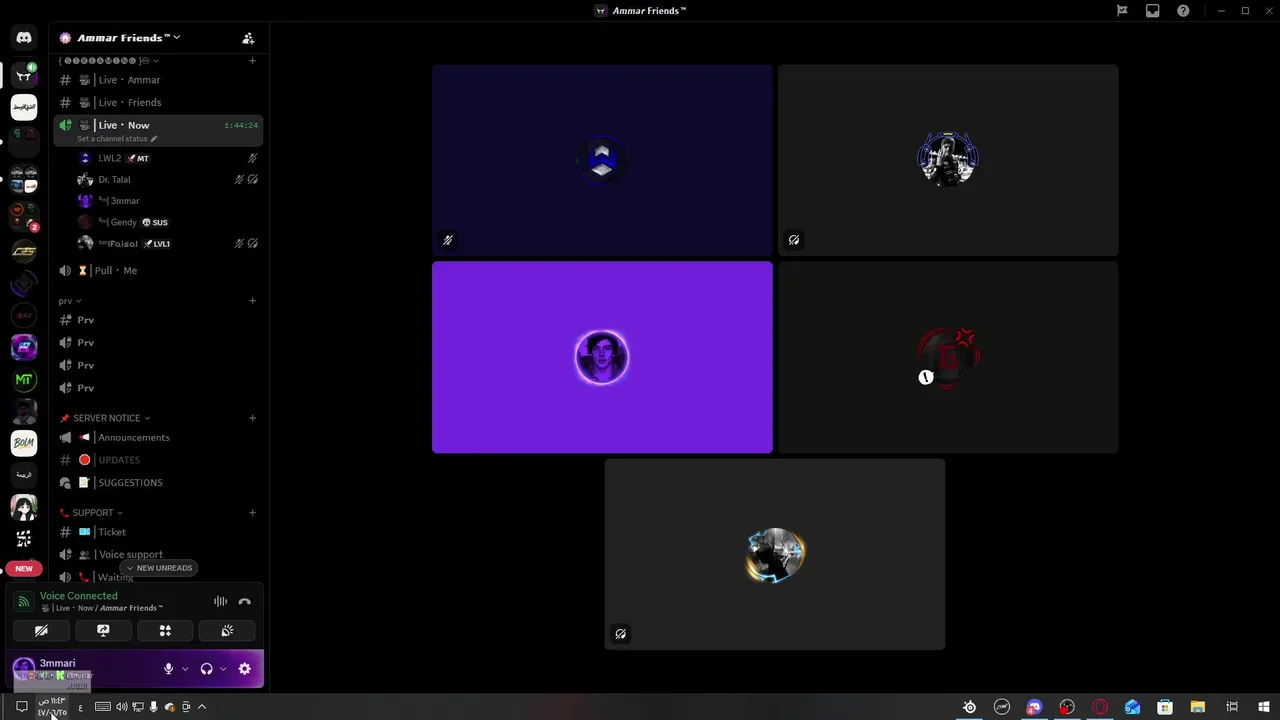Click the red NEW servers badge
This screenshot has width=1280, height=720.
point(24,568)
